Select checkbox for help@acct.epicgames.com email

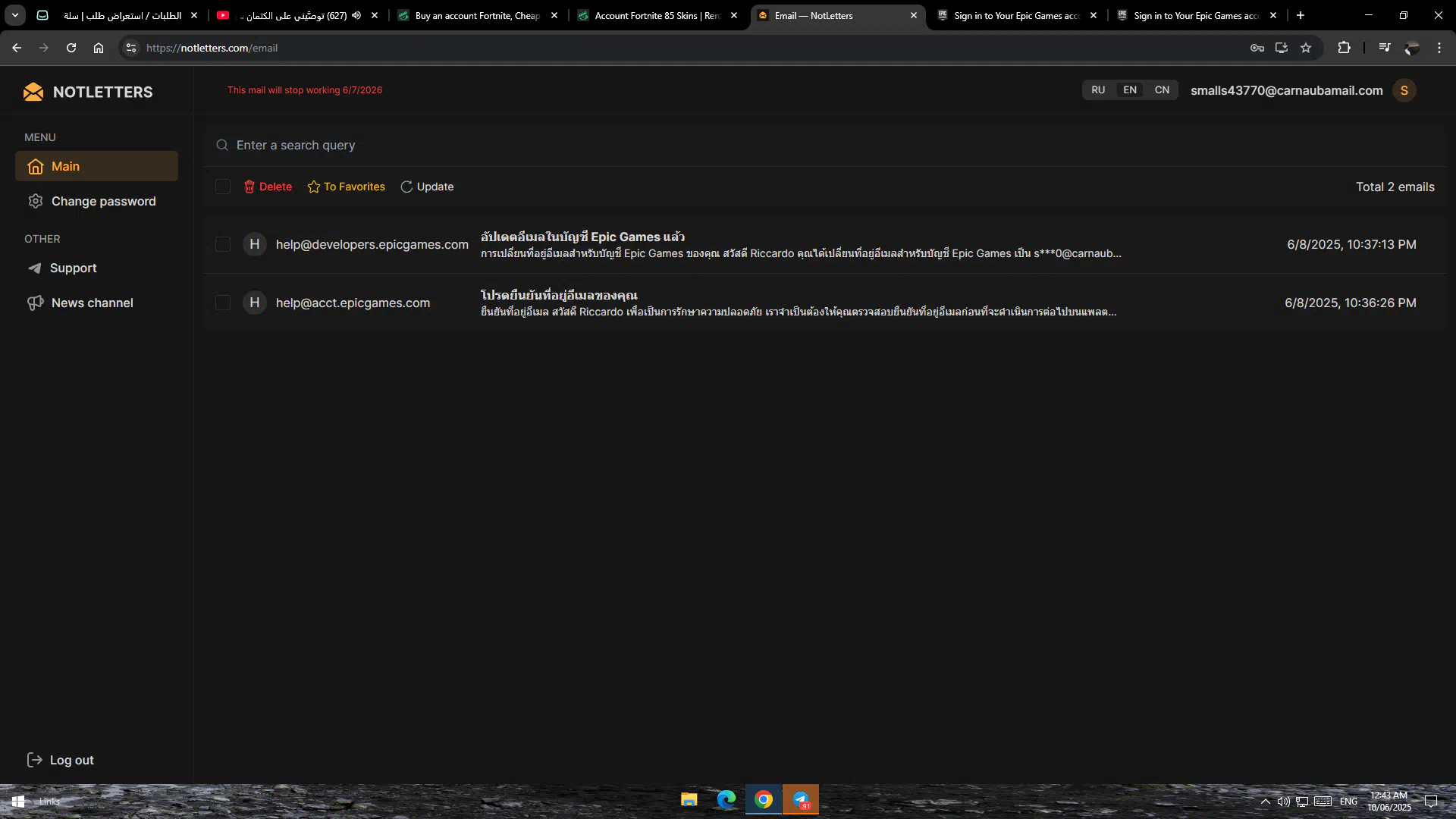tap(223, 303)
